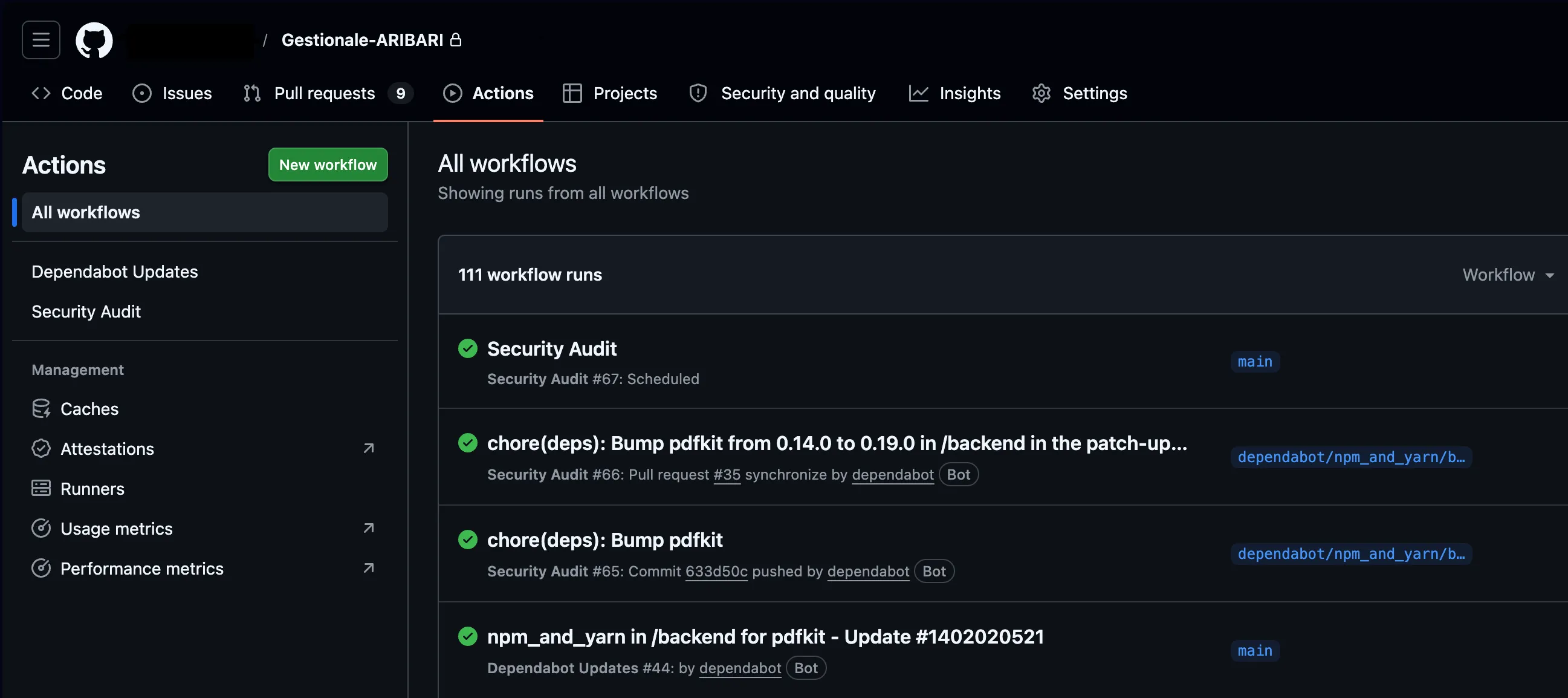Open the Gestionale-ARIBARI repository link
The image size is (1568, 698).
(x=362, y=40)
